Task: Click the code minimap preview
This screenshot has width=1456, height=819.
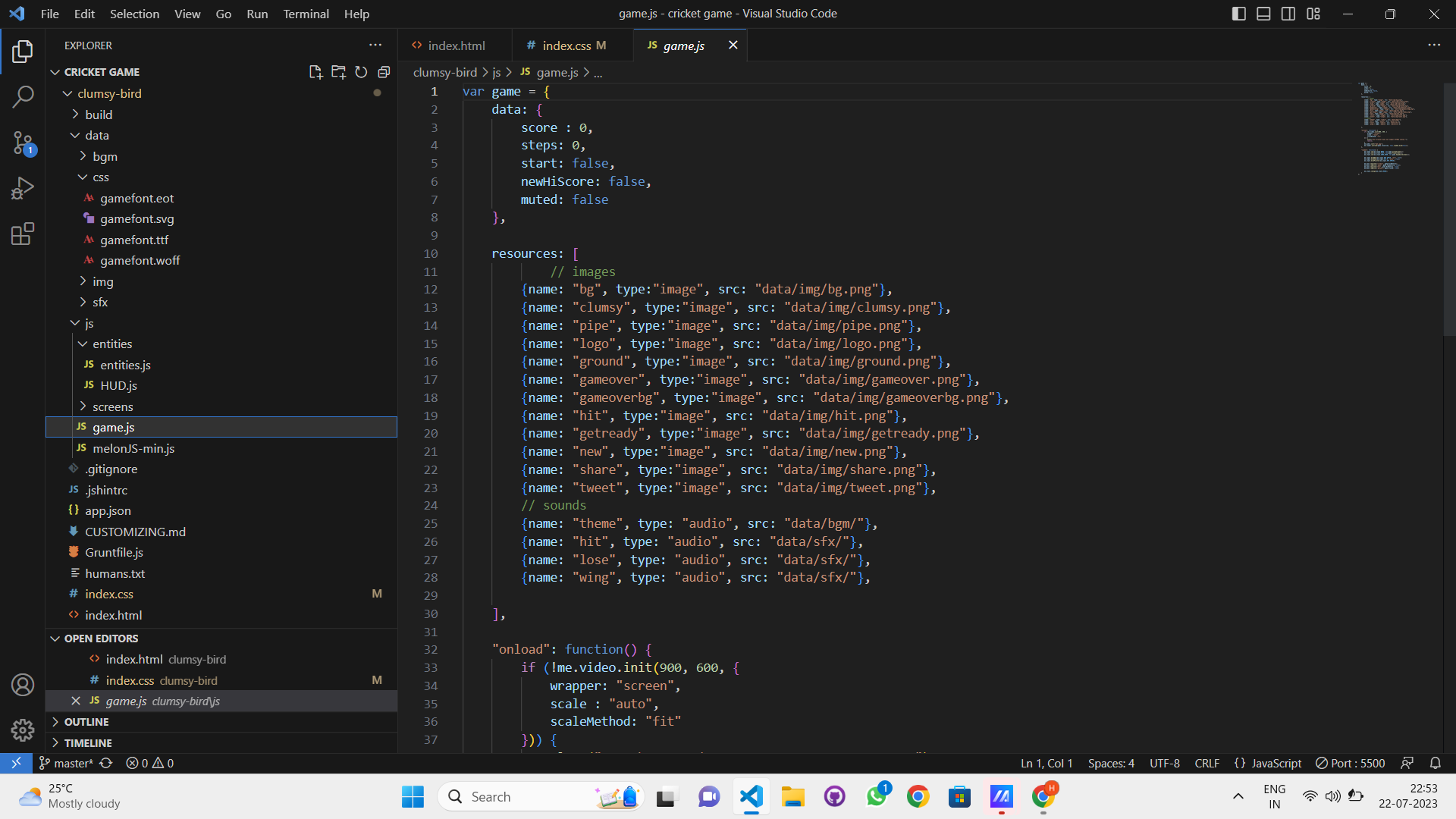Action: coord(1386,129)
